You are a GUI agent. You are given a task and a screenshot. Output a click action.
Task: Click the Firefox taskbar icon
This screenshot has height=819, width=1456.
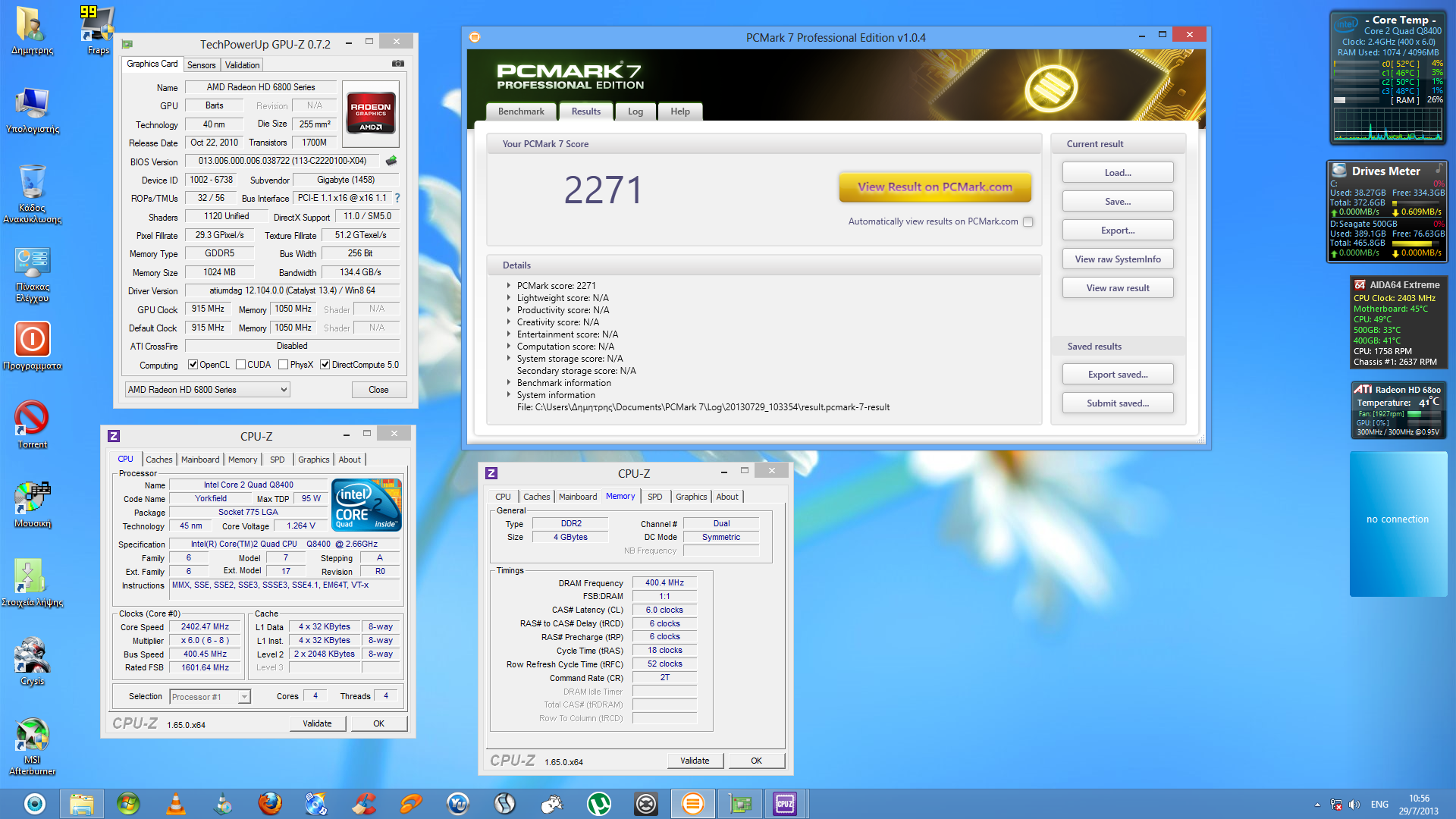pos(270,804)
